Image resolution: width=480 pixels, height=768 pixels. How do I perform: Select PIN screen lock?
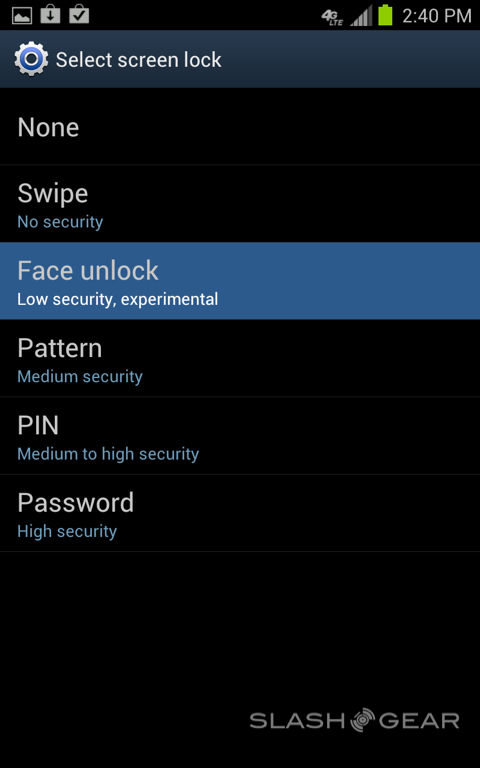coord(240,435)
